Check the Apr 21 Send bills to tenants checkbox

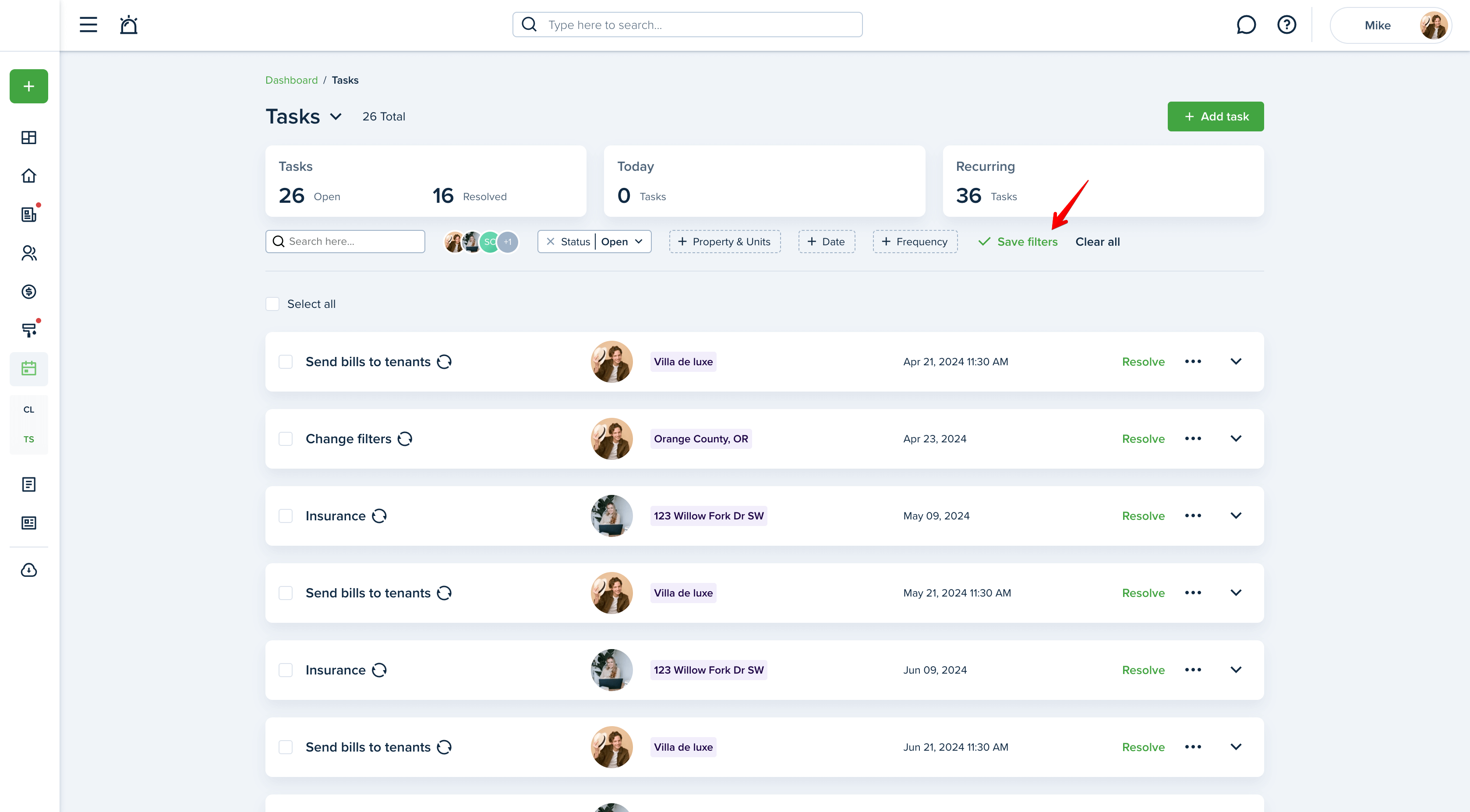tap(285, 362)
